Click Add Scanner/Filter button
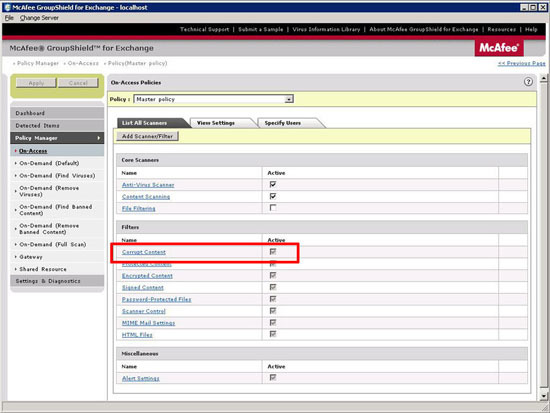Viewport: 550px width, 413px height. (x=147, y=136)
